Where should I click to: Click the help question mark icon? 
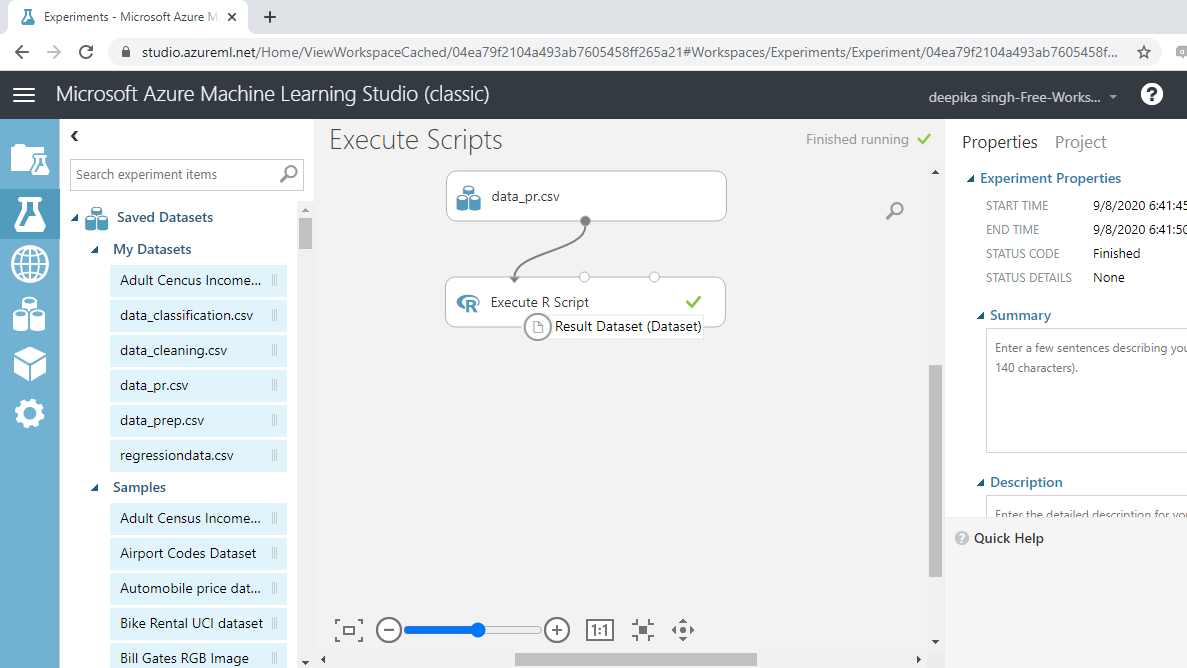point(1151,95)
